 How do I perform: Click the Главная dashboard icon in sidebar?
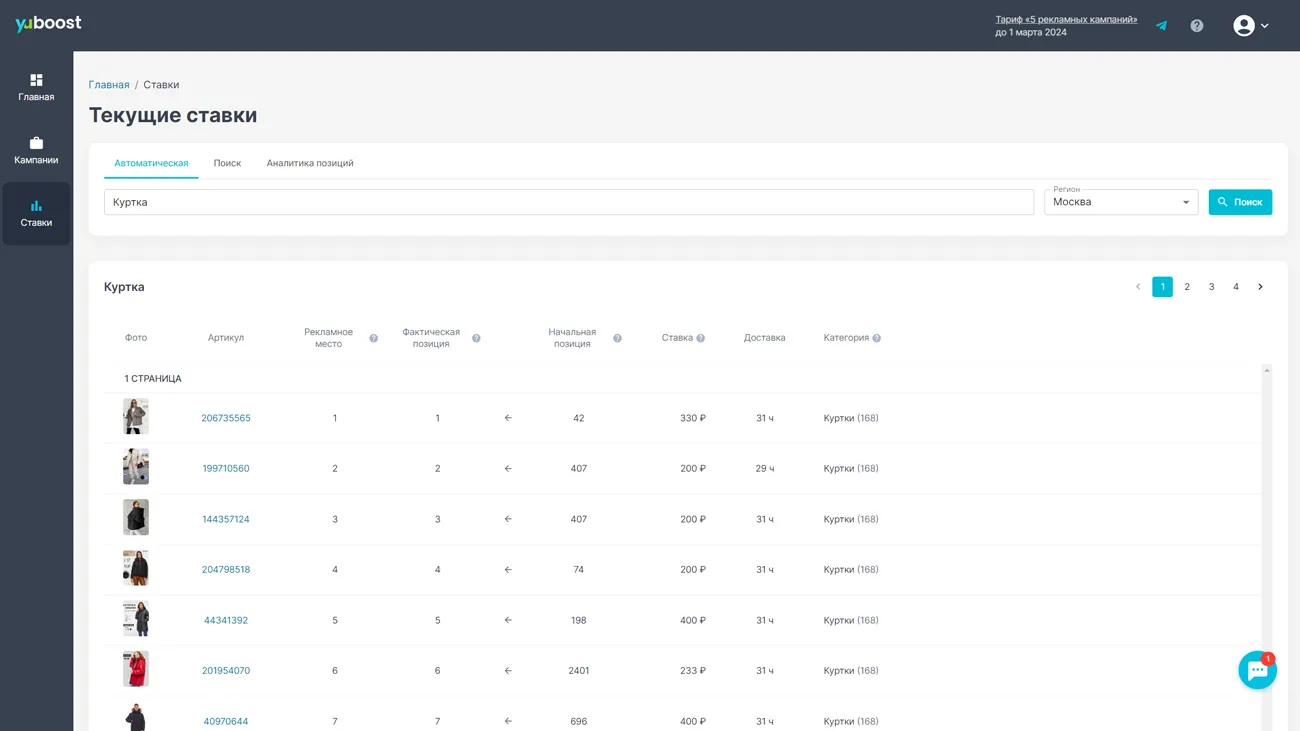click(x=36, y=80)
